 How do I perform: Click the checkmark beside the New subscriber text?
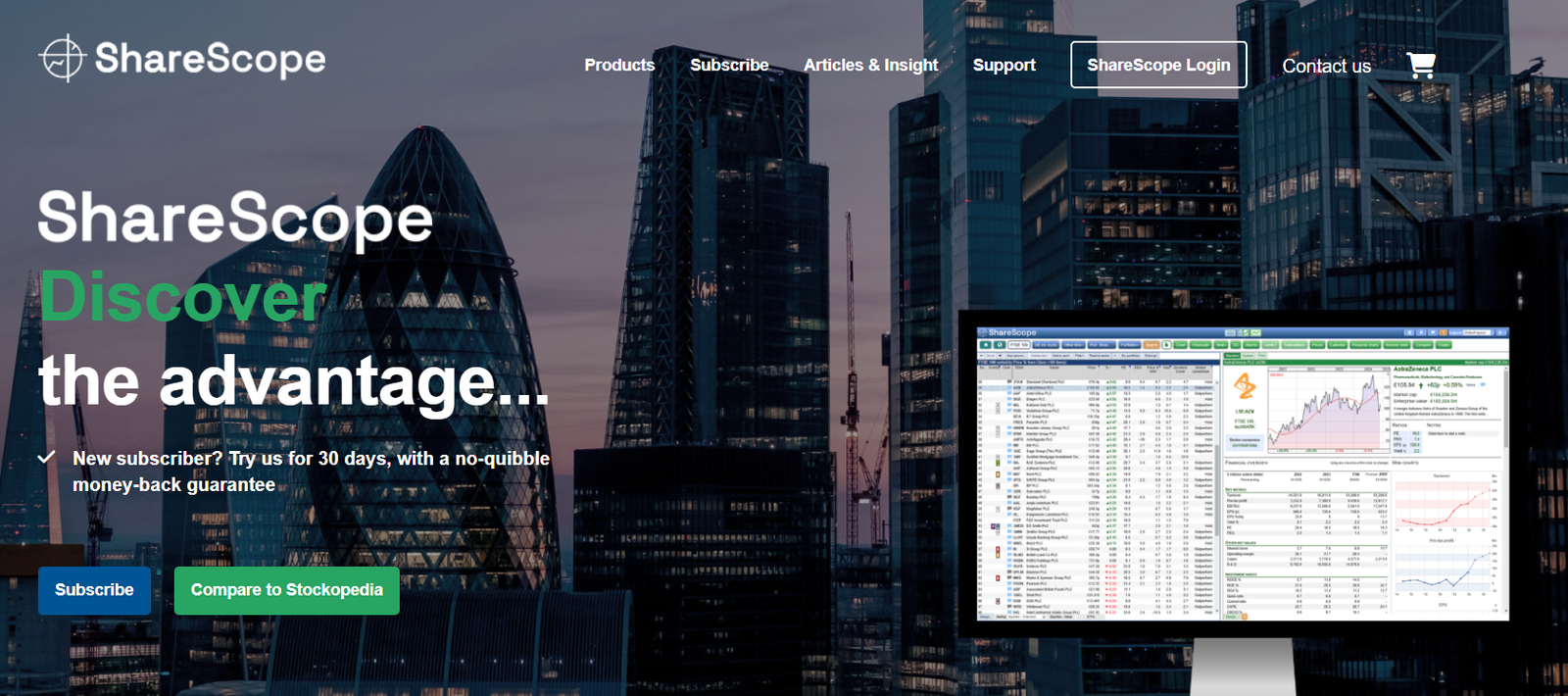coord(46,458)
